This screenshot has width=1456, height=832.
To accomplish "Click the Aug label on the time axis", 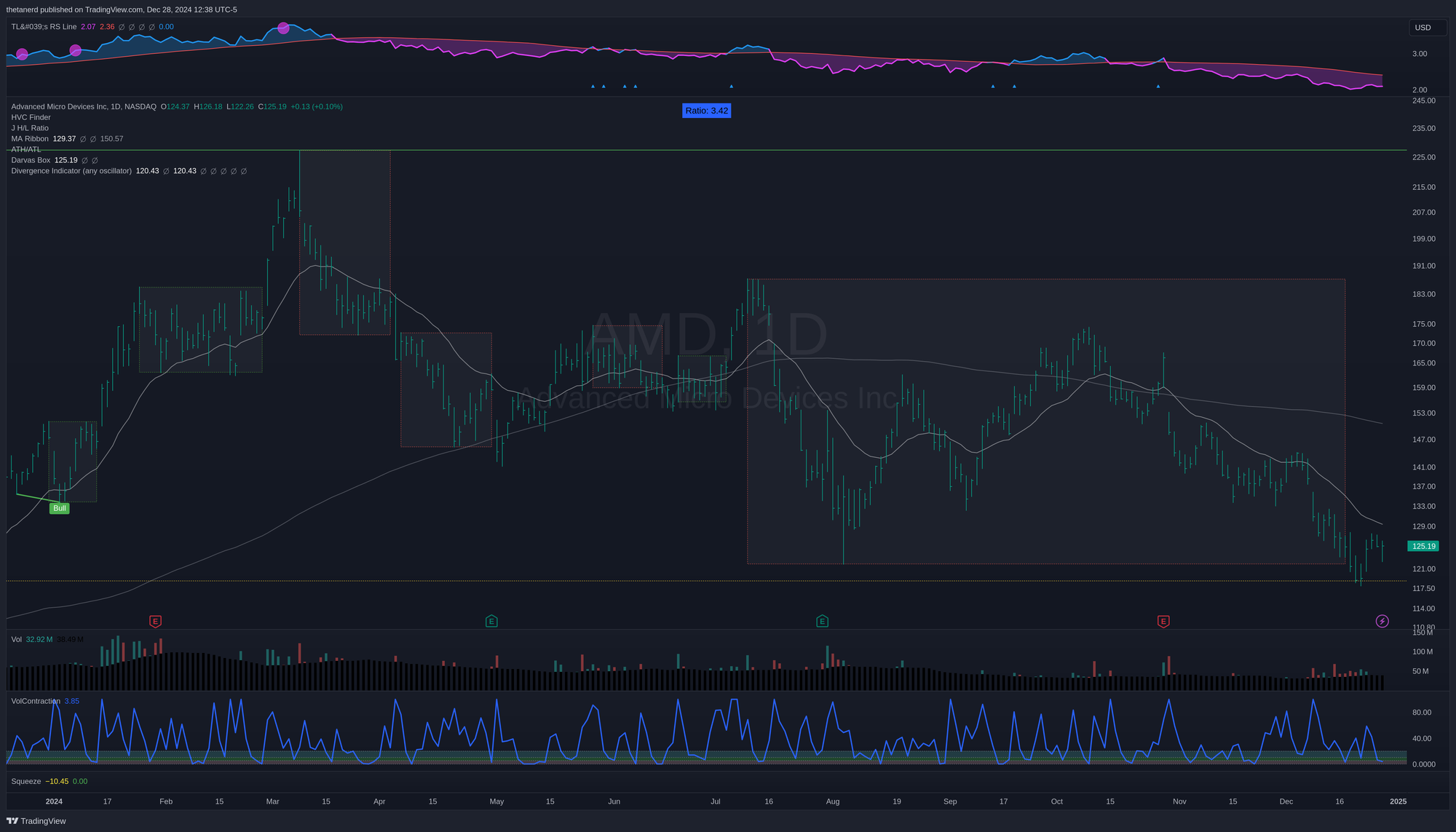I will coord(833,801).
